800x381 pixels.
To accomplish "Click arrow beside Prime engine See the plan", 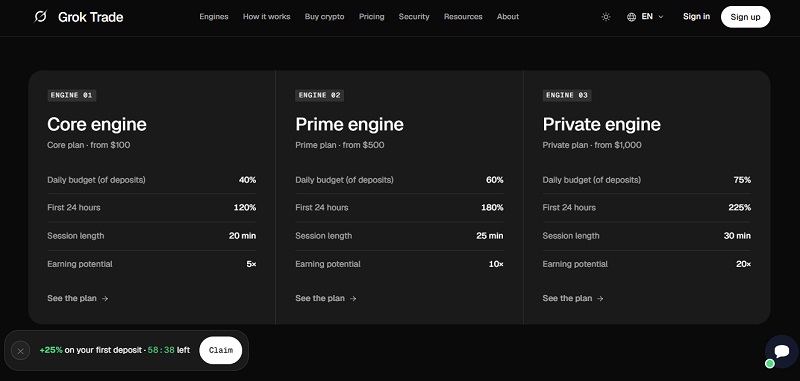I will pyautogui.click(x=353, y=298).
